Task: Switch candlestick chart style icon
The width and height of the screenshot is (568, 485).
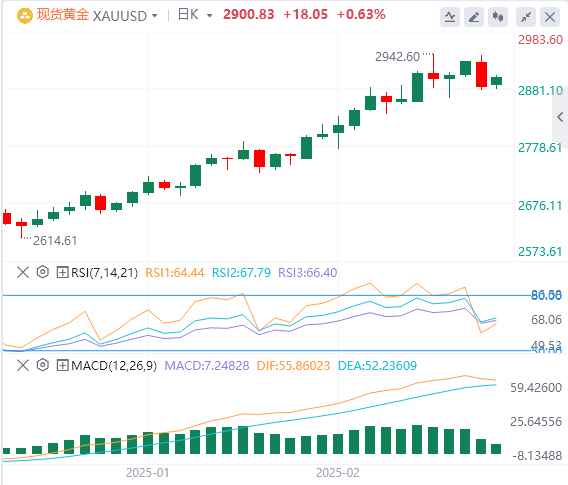Action: pos(498,17)
